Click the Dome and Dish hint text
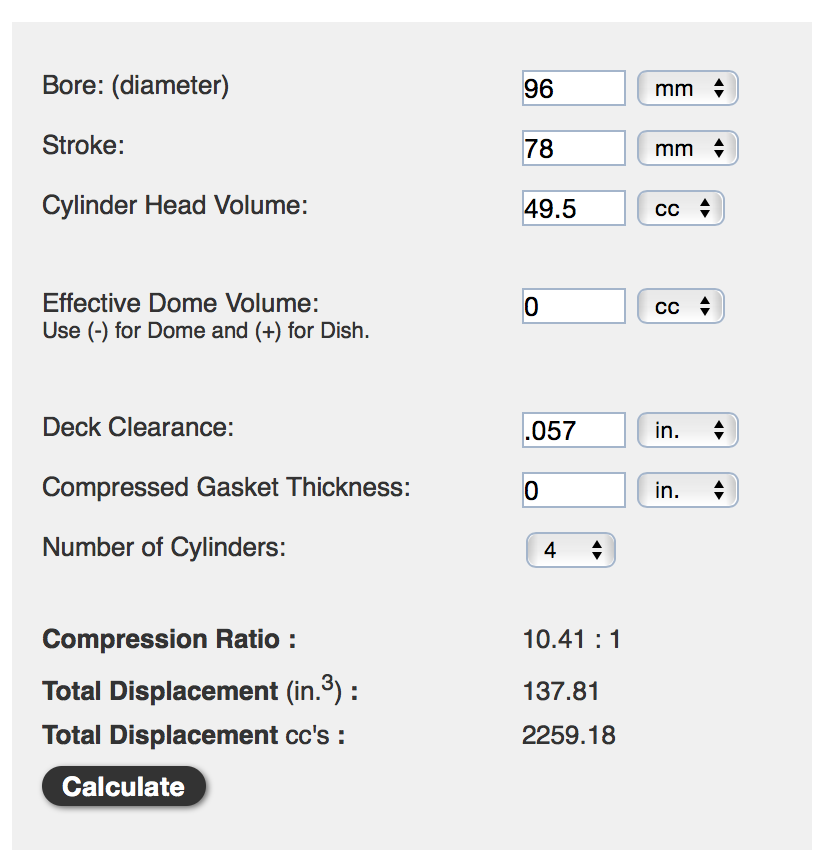The image size is (826, 868). pyautogui.click(x=206, y=331)
